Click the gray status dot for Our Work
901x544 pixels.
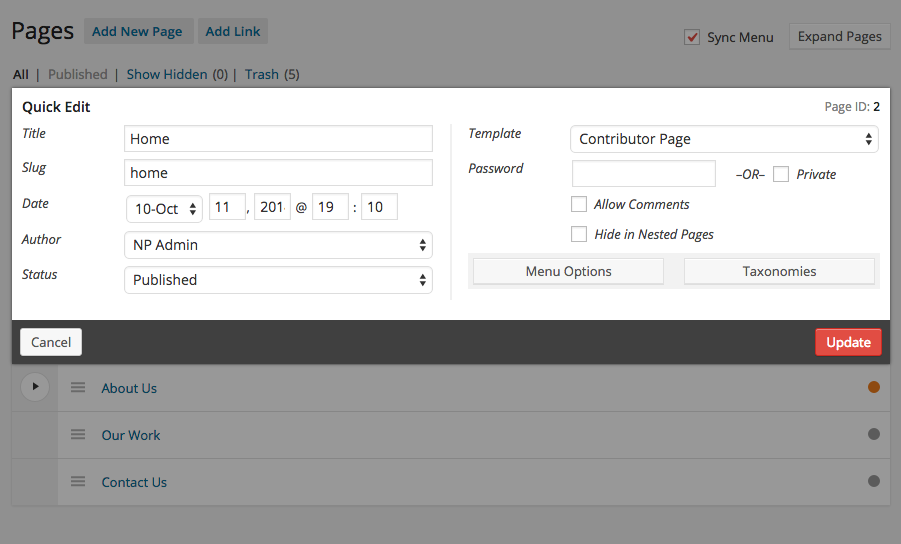873,434
